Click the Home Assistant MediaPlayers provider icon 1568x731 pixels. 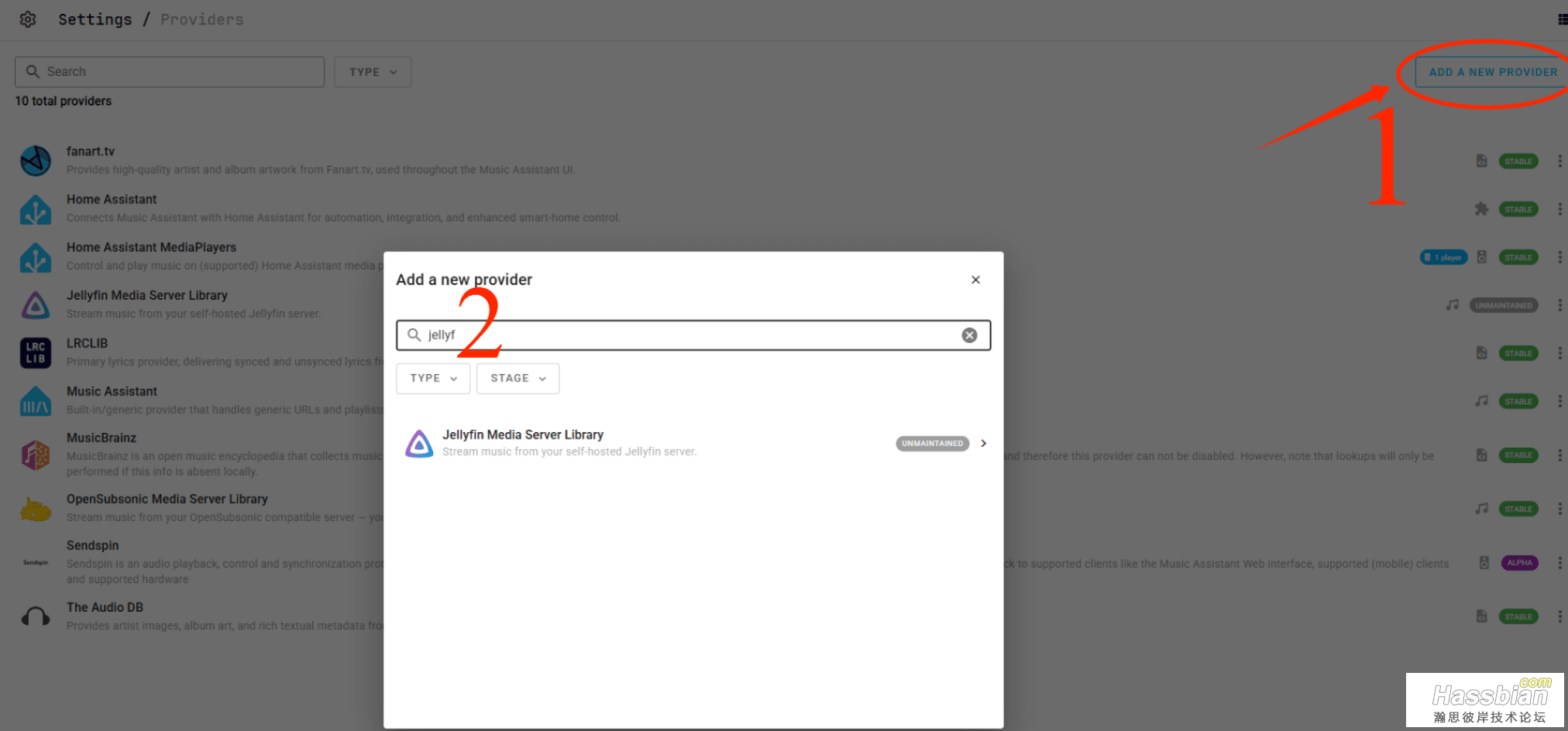[36, 257]
